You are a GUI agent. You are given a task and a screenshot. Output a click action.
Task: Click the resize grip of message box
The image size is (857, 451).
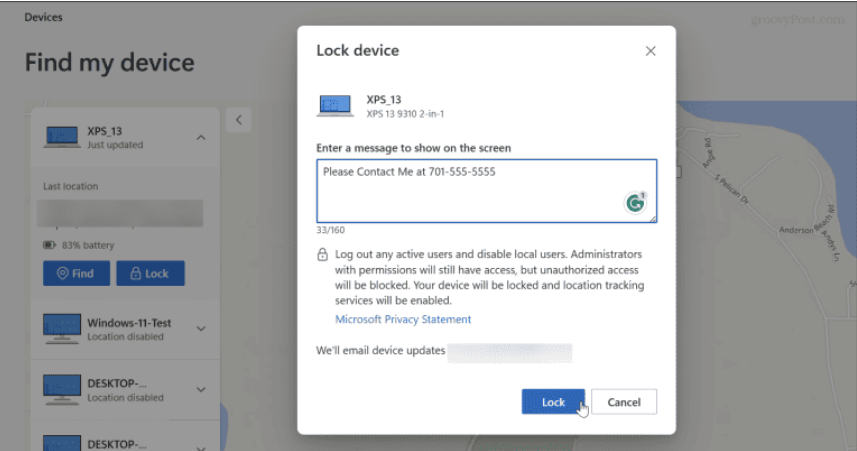[x=653, y=219]
